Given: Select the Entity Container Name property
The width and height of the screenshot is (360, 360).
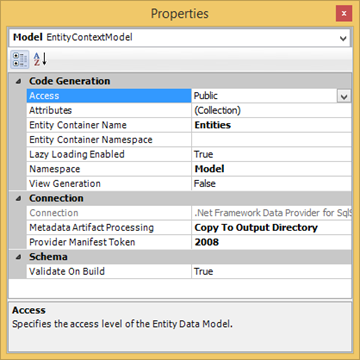Looking at the screenshot, I should pyautogui.click(x=109, y=125).
